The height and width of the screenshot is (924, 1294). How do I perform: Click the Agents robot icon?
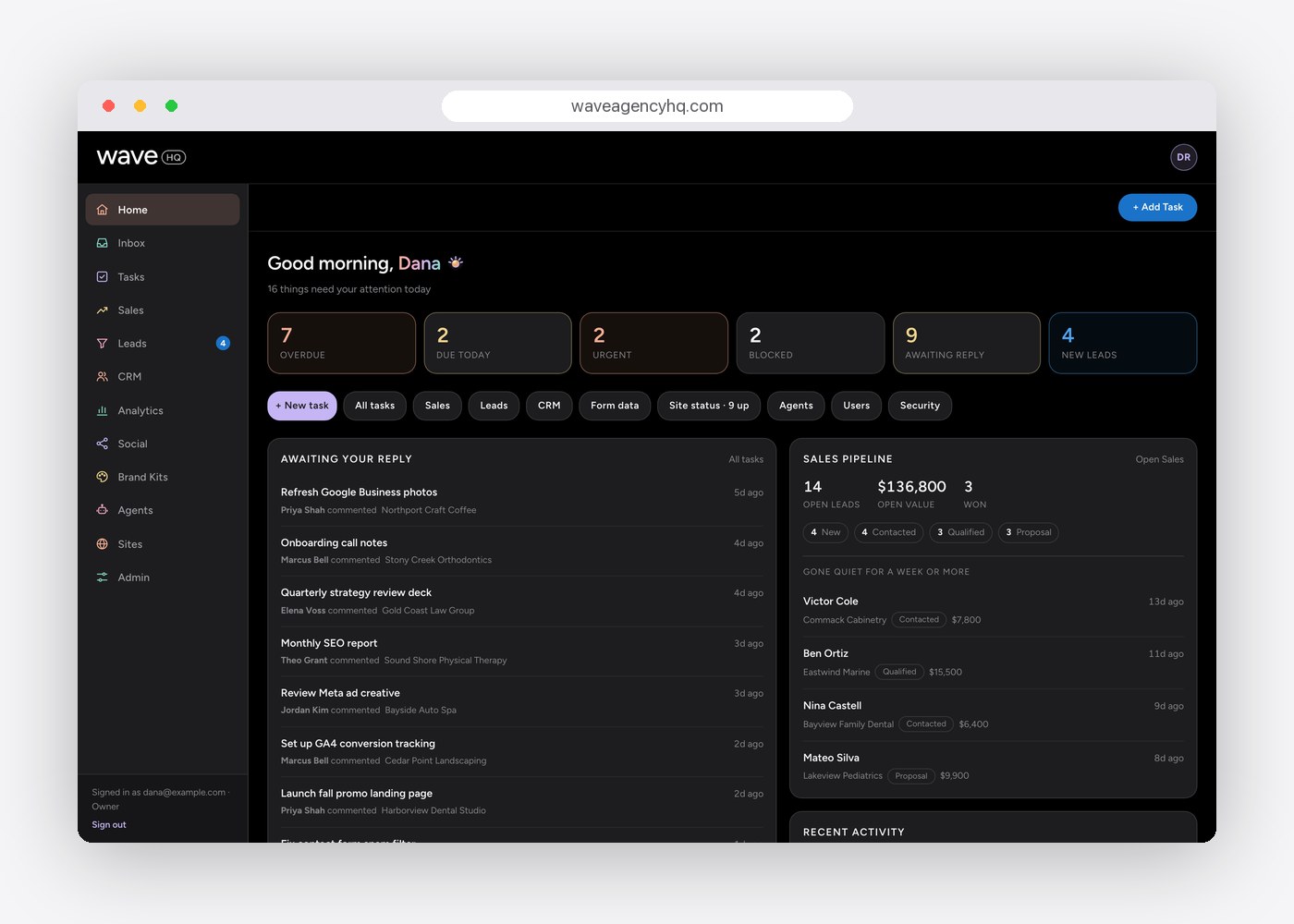click(103, 510)
